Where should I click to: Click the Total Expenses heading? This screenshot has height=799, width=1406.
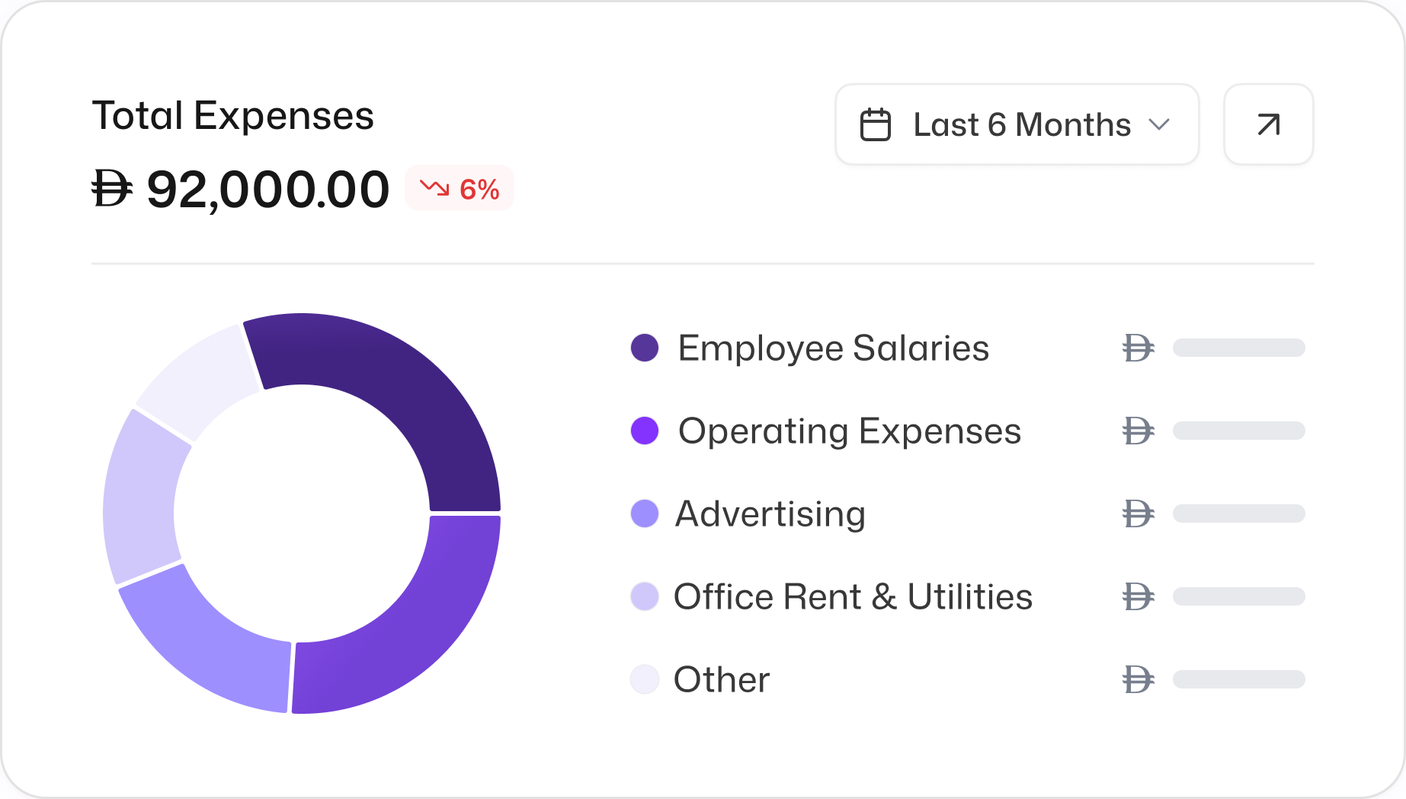click(233, 116)
